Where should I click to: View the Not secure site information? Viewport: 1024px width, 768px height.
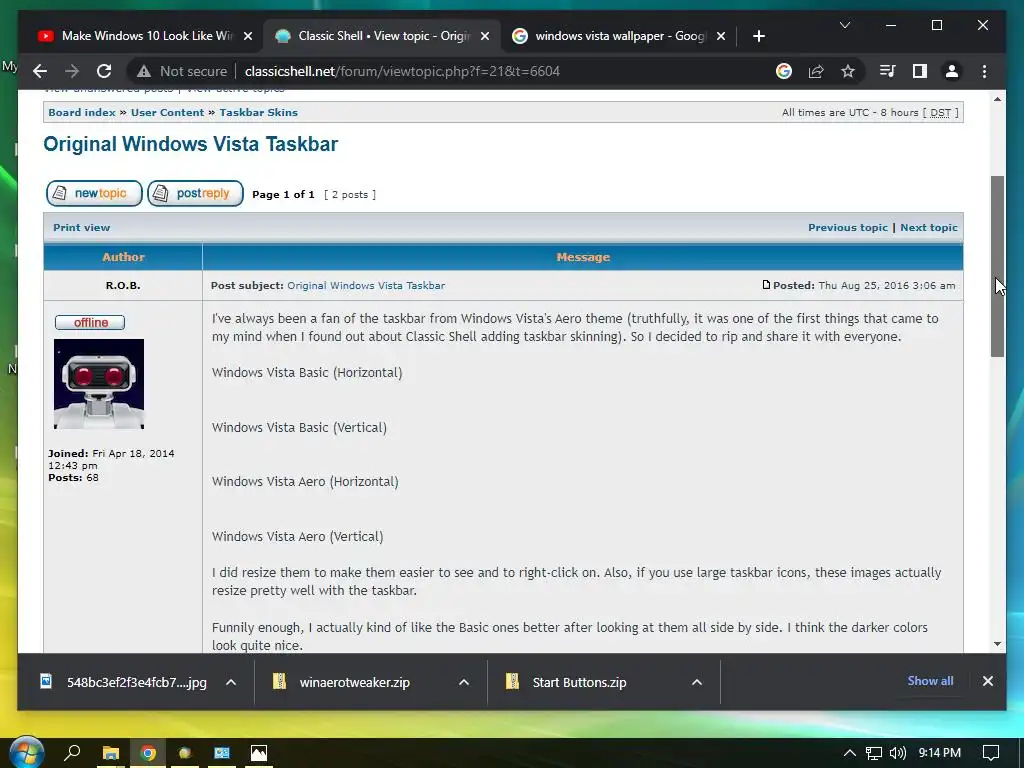(x=182, y=71)
